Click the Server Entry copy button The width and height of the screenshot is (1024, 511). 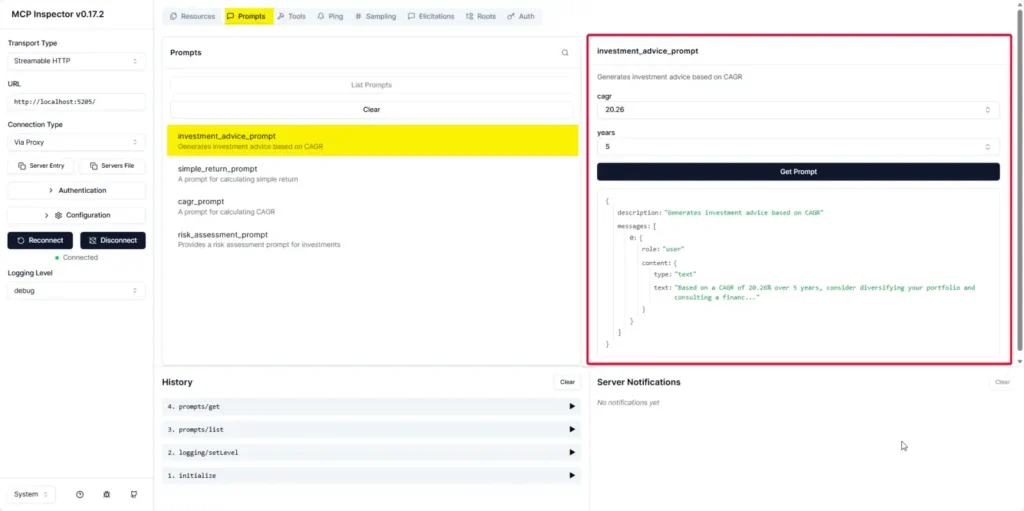41,166
